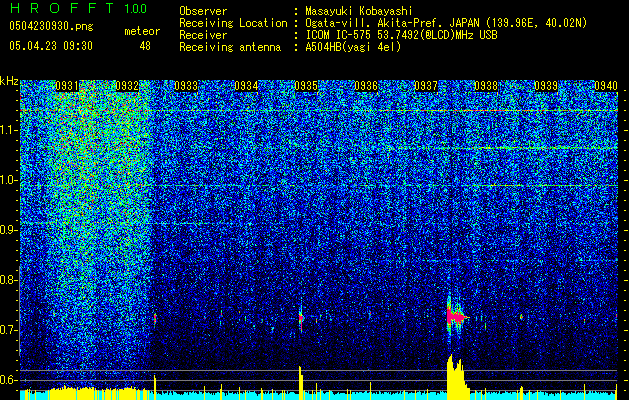Click the observer name Masayuki Kobayashi
The image size is (629, 400).
[358, 11]
